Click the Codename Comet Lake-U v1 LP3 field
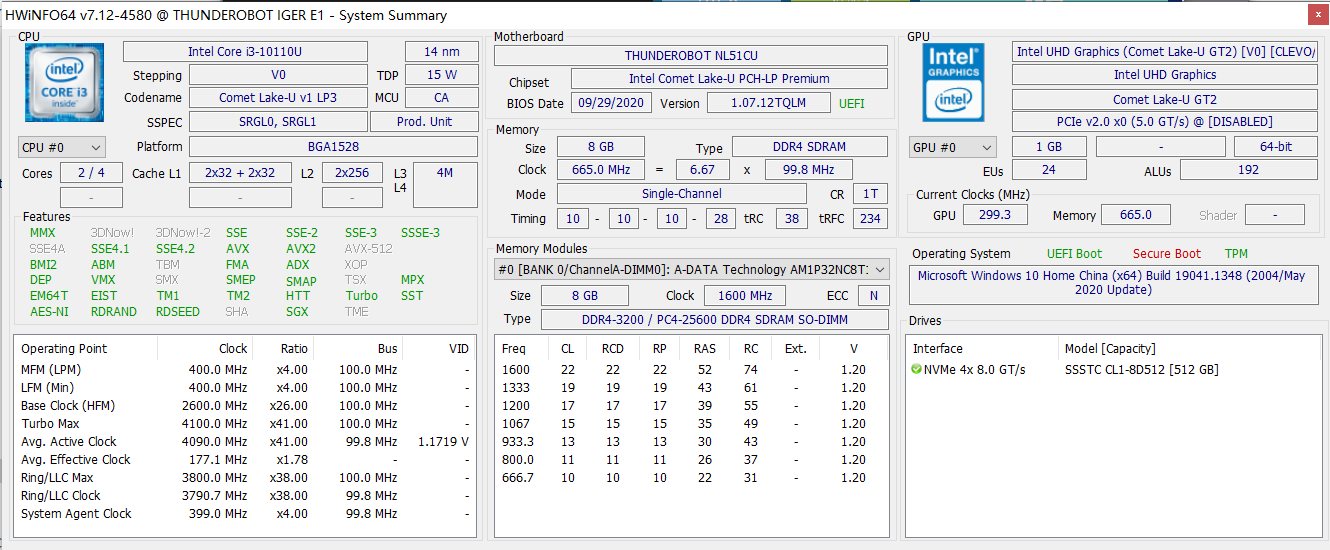The image size is (1330, 550). click(x=278, y=98)
